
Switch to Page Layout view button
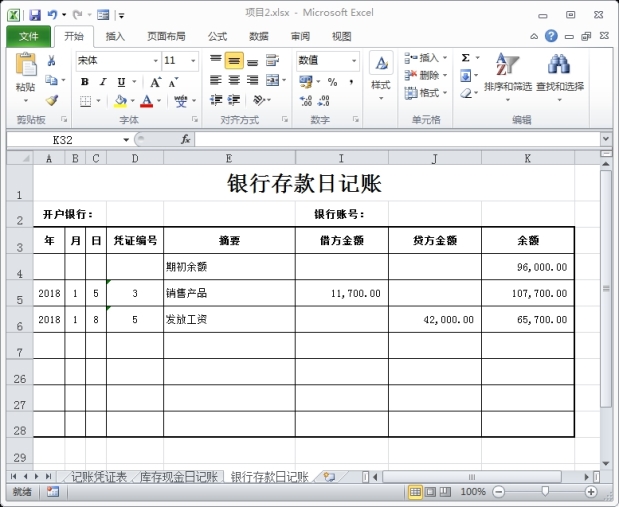[430, 492]
